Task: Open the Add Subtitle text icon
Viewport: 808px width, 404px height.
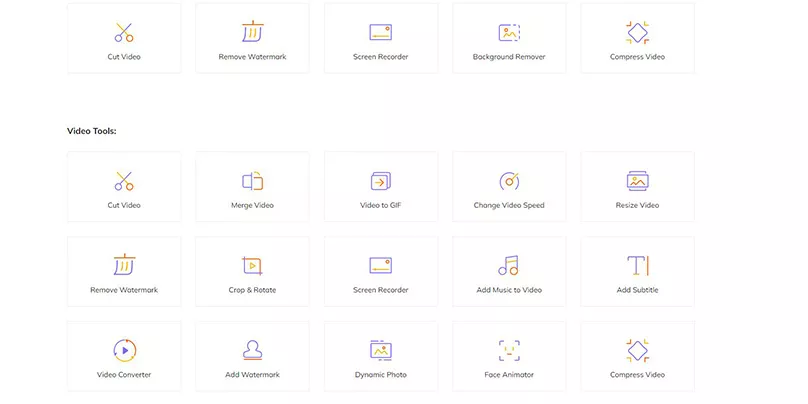Action: [637, 265]
